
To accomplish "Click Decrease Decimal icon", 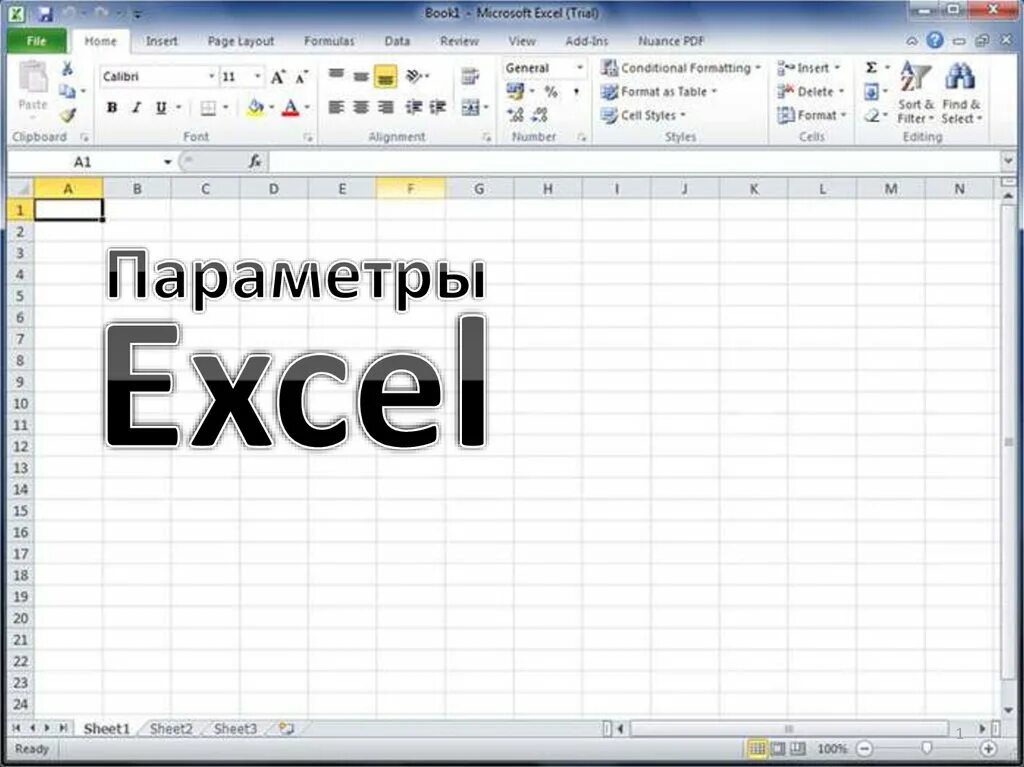I will coord(539,115).
